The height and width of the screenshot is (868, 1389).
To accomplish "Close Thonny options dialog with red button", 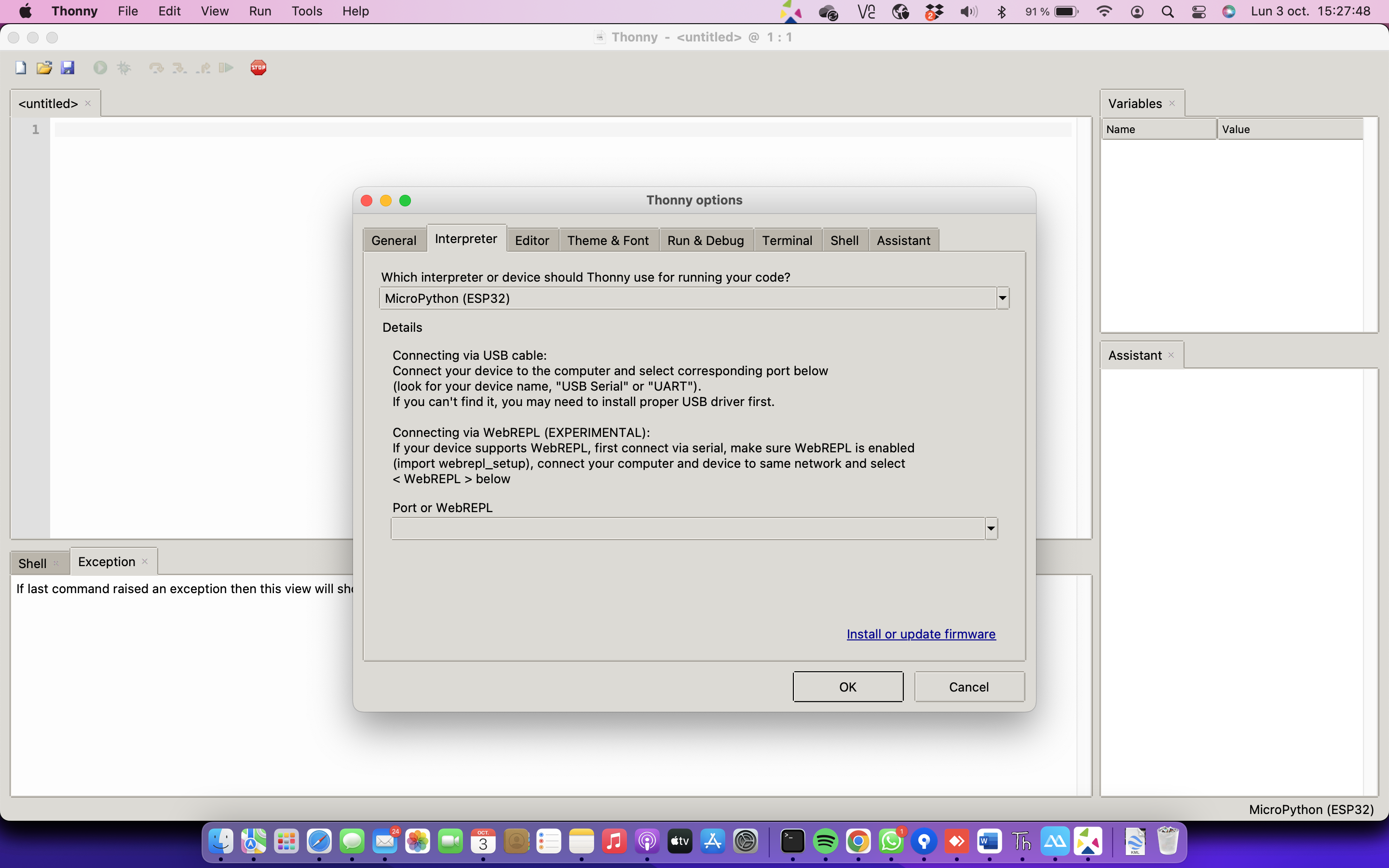I will (x=367, y=200).
